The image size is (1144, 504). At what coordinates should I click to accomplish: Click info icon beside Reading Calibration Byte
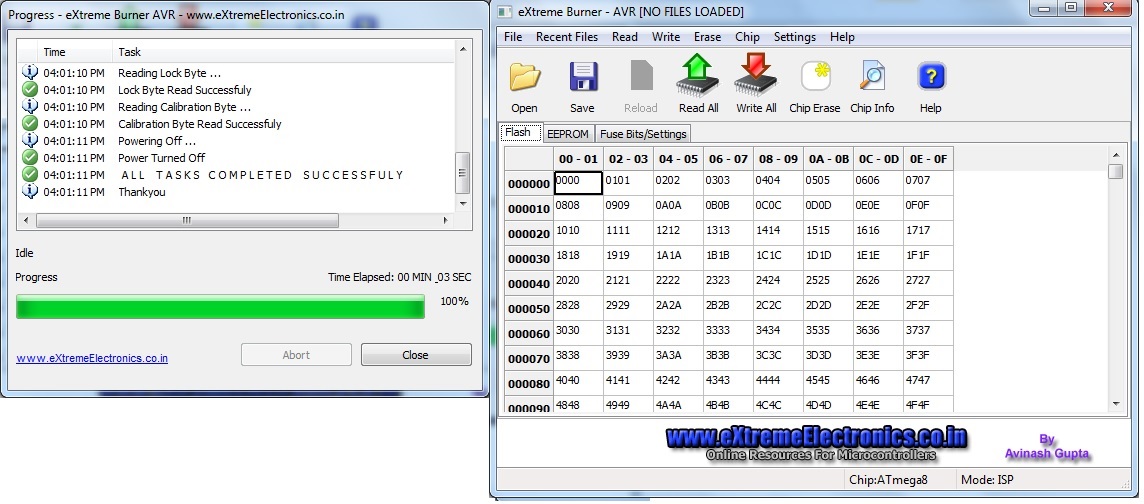(x=30, y=106)
